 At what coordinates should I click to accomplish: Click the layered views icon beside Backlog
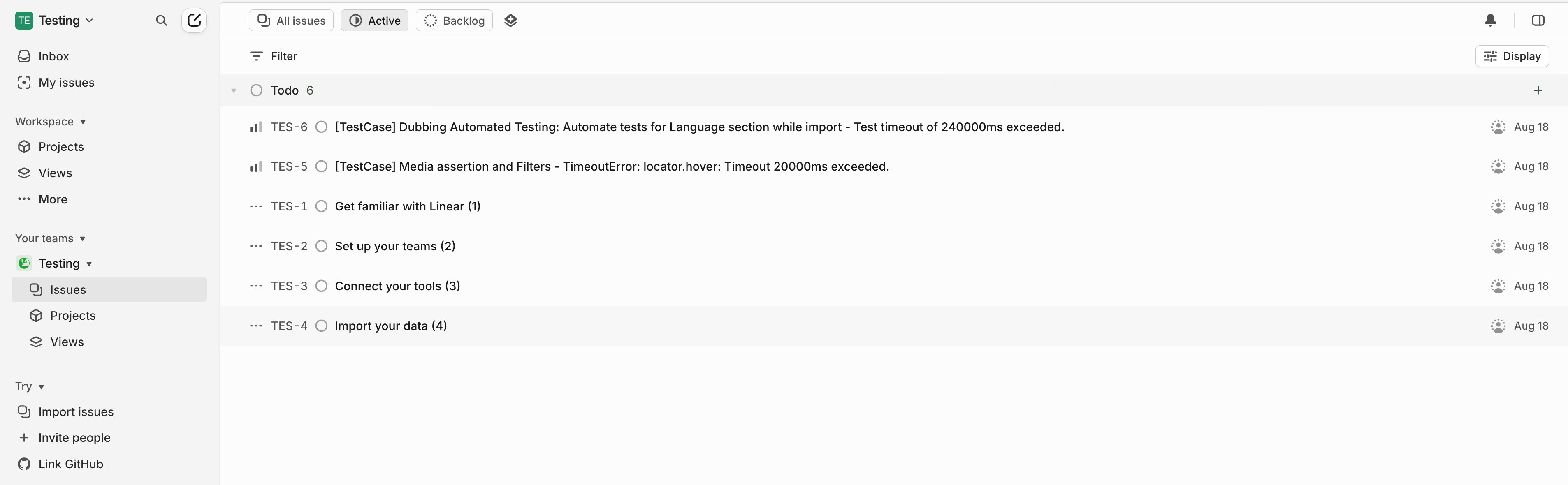[x=510, y=21]
